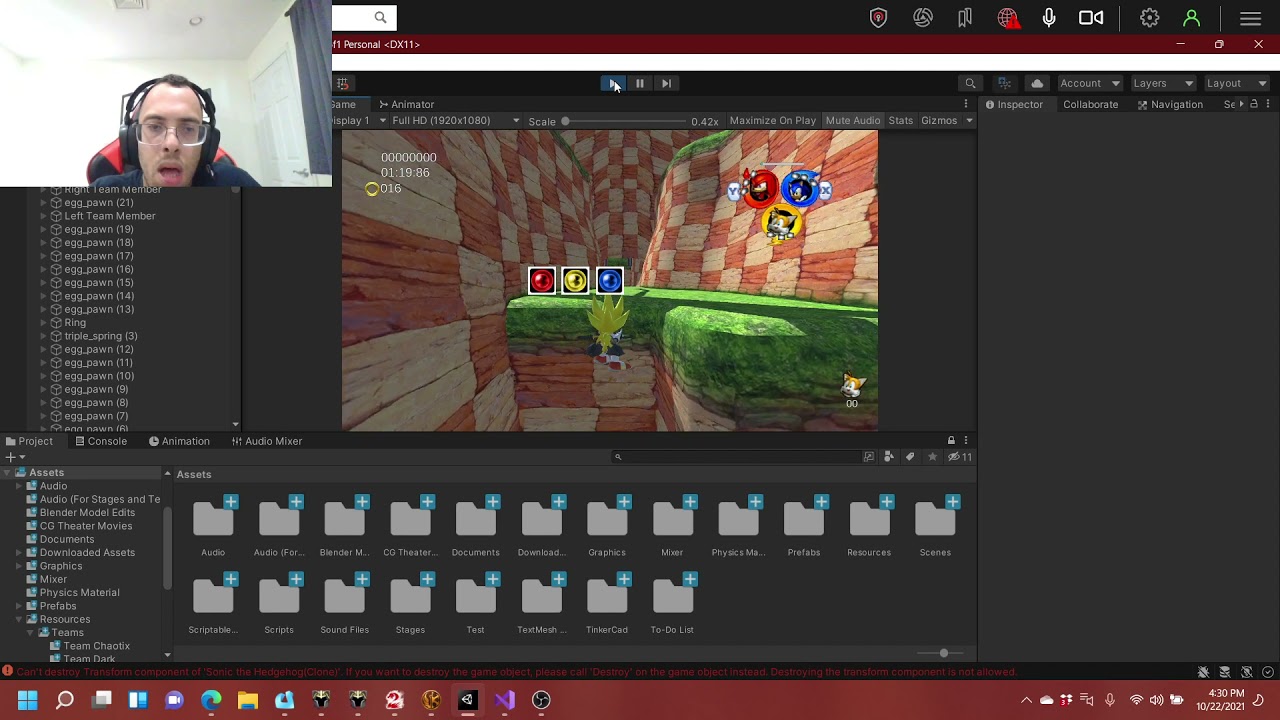Select triple_spring (3) in Hierarchy
The height and width of the screenshot is (720, 1280).
click(101, 336)
